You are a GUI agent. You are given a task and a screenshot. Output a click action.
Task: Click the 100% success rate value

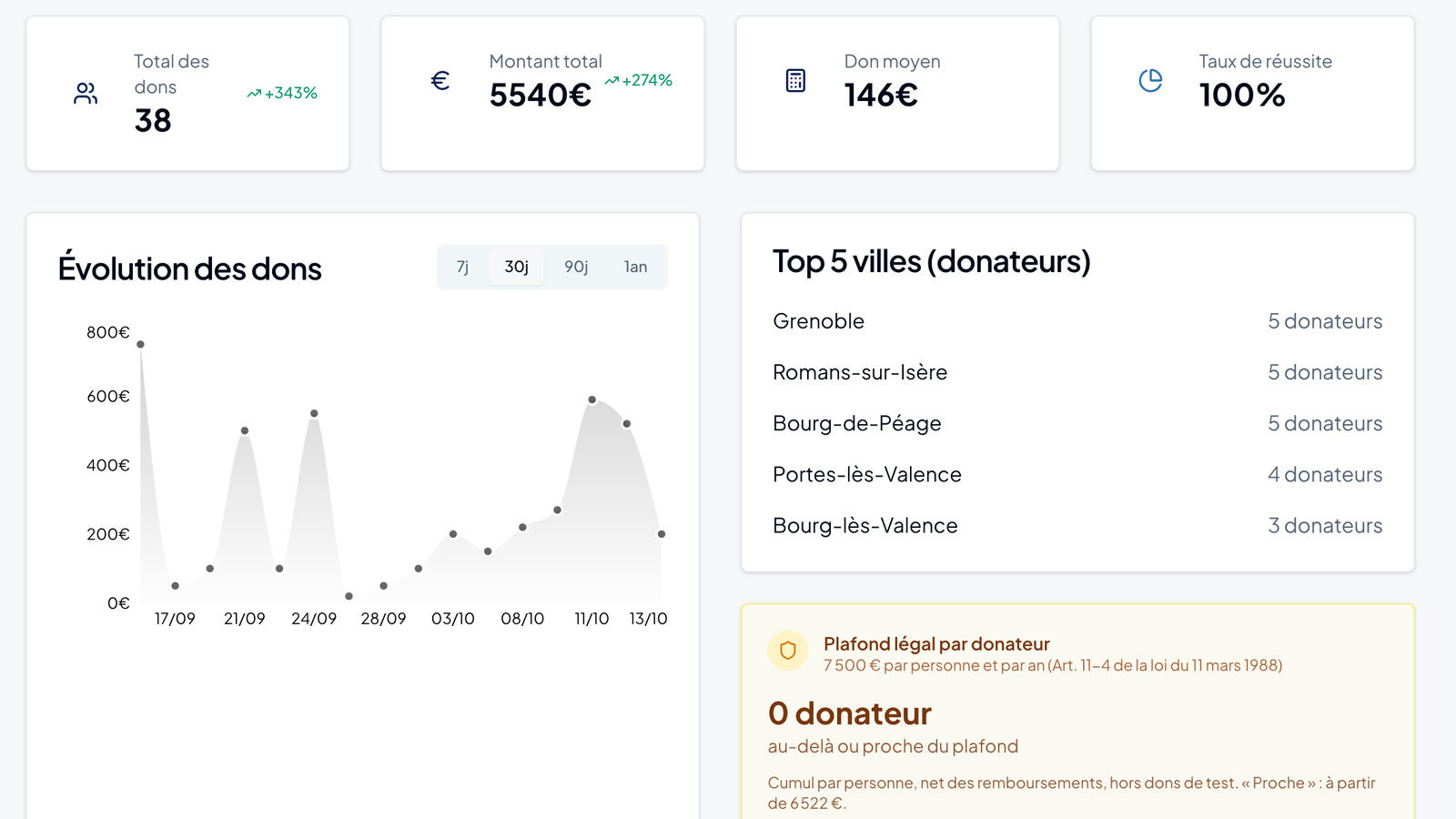(x=1242, y=95)
